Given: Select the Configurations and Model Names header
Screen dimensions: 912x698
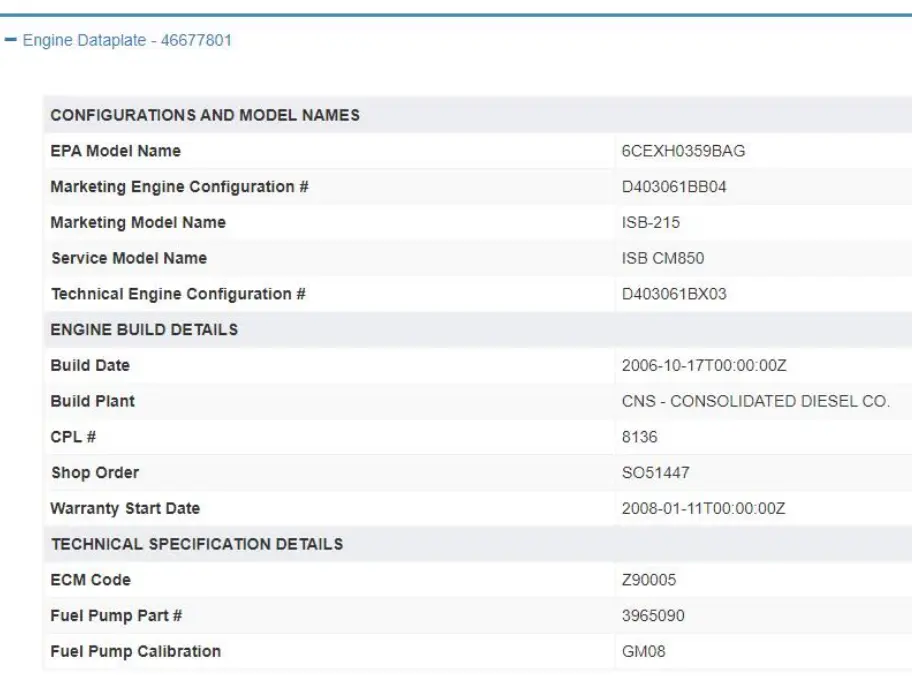Looking at the screenshot, I should click(205, 115).
